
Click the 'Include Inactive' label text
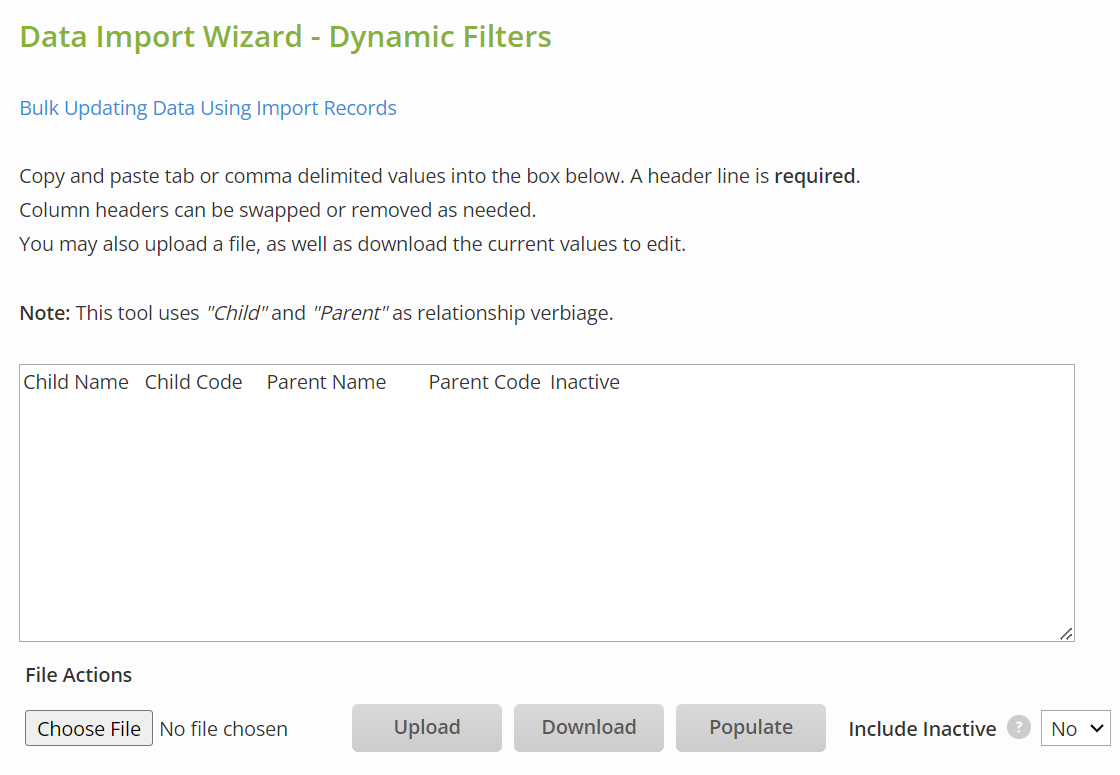[x=922, y=729]
